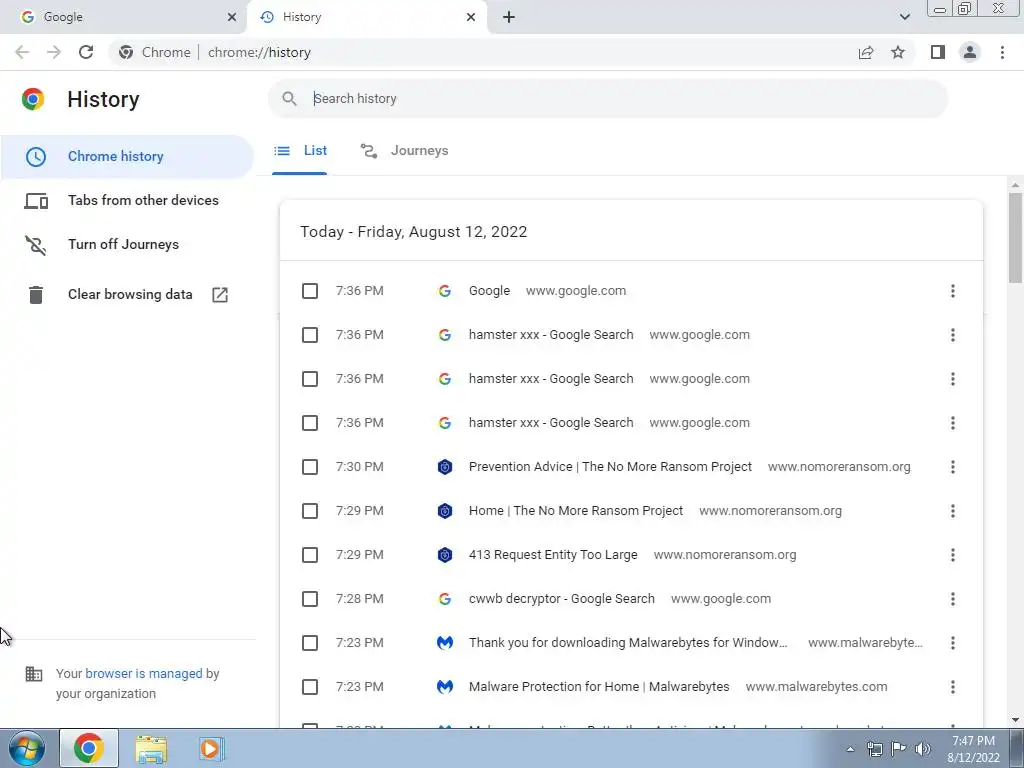Open actions menu for Malware Protection for Home
The width and height of the screenshot is (1024, 768).
(x=953, y=687)
